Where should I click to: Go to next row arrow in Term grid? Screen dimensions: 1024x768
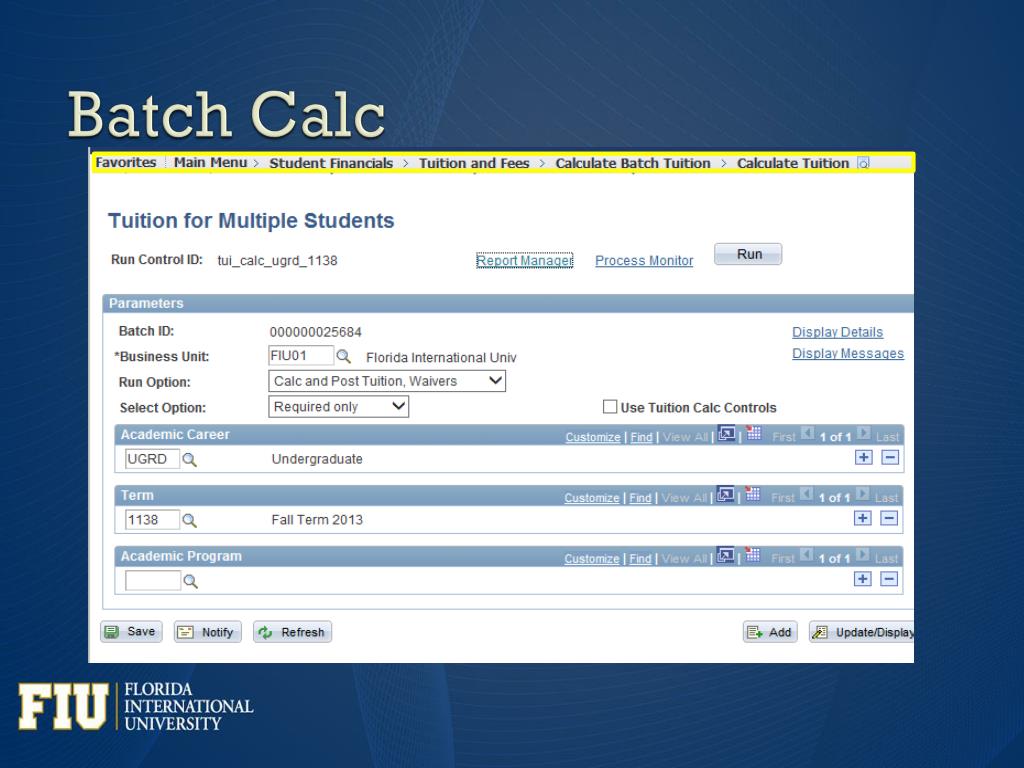(x=862, y=494)
